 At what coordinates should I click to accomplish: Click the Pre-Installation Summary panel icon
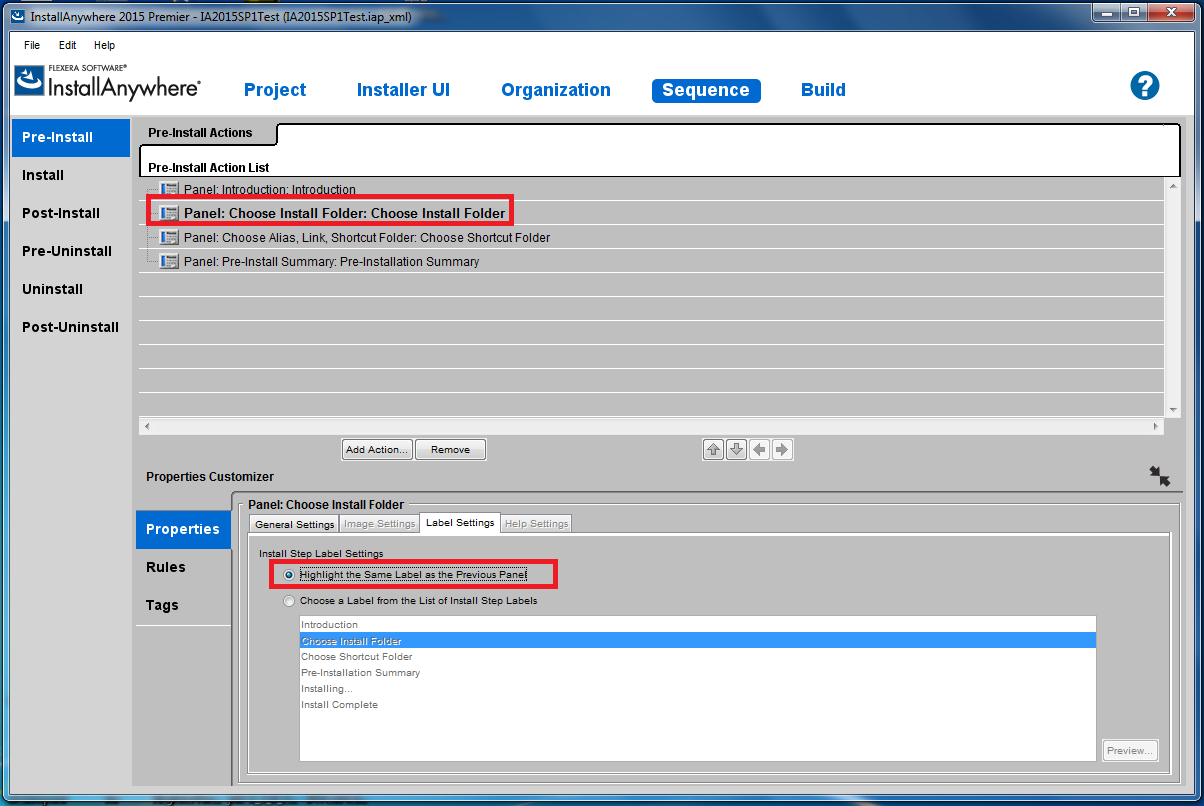(x=170, y=261)
